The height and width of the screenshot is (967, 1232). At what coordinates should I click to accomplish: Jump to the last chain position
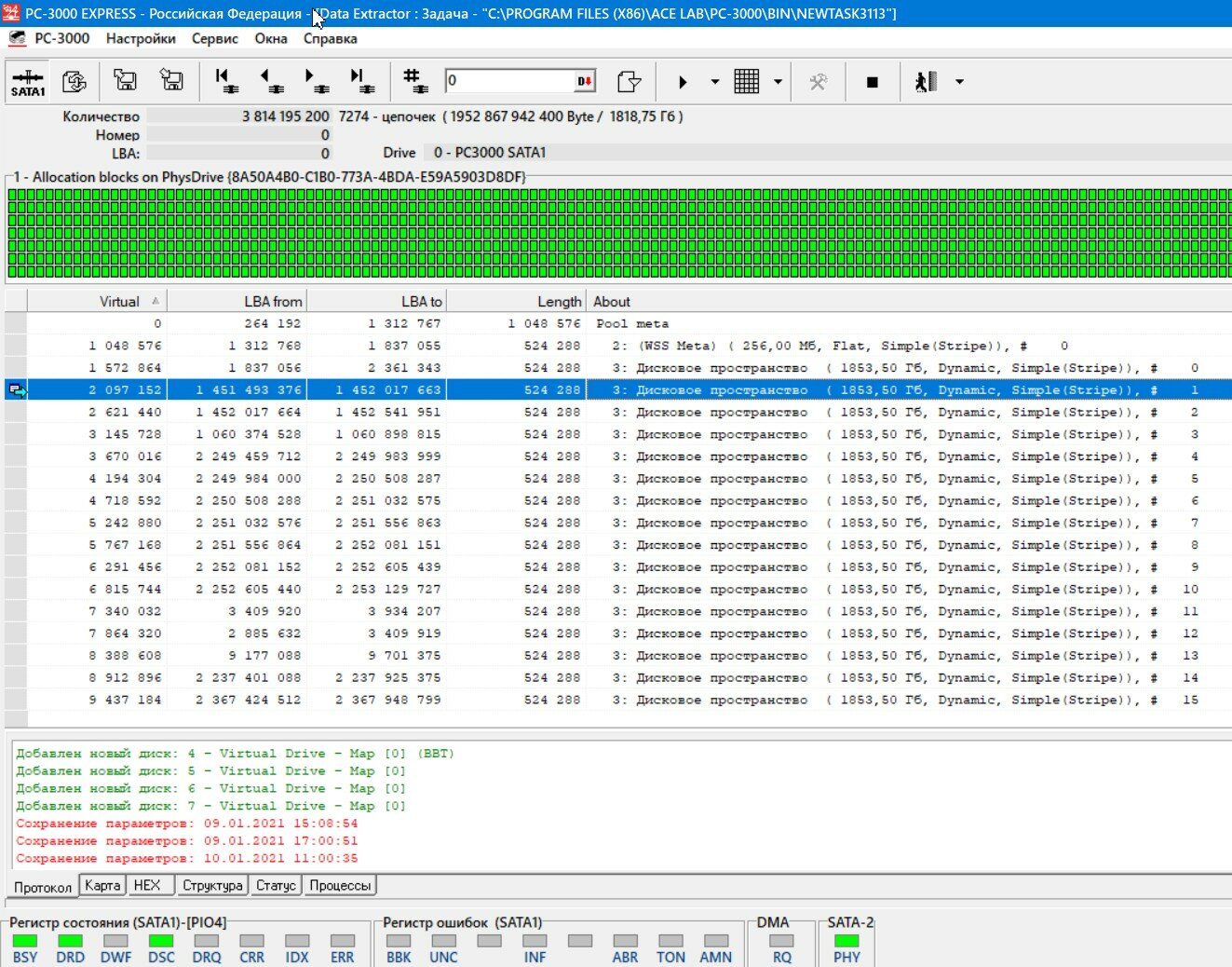coord(361,81)
